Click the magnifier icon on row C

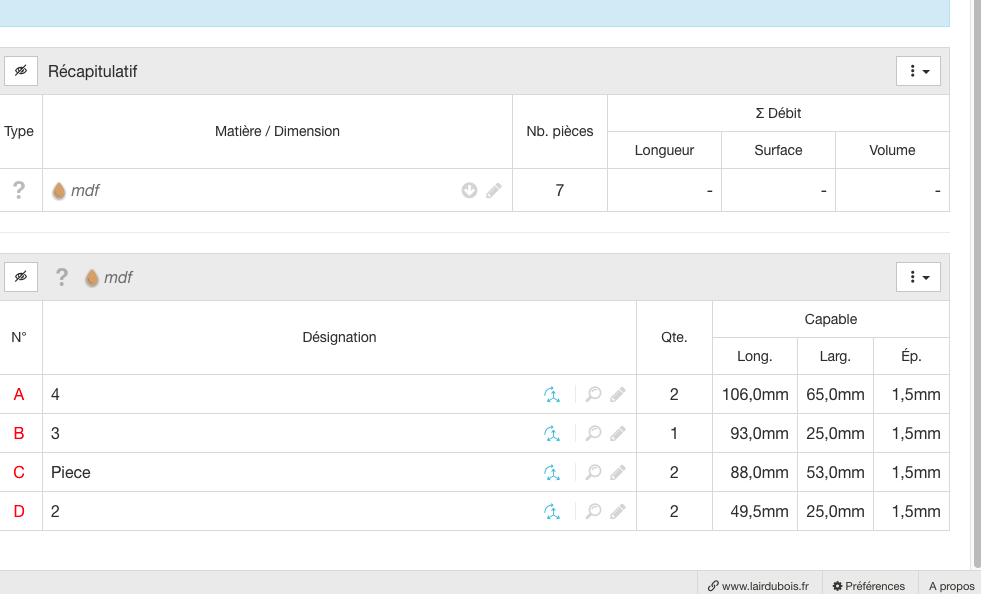593,473
